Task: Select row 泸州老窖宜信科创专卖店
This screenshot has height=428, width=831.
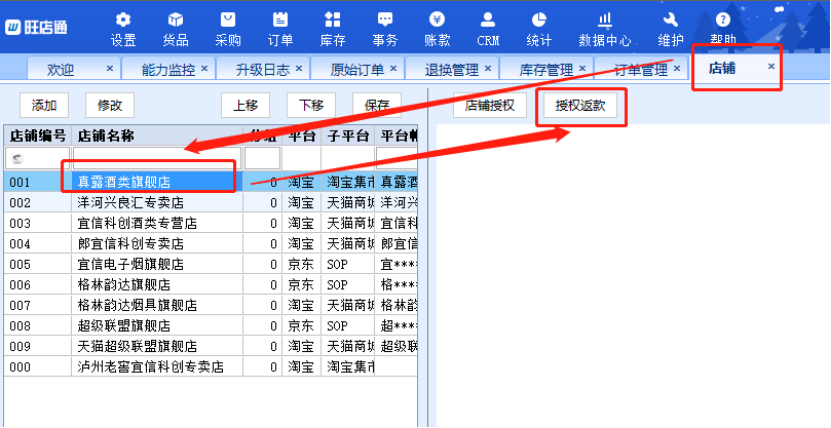Action: pyautogui.click(x=210, y=367)
